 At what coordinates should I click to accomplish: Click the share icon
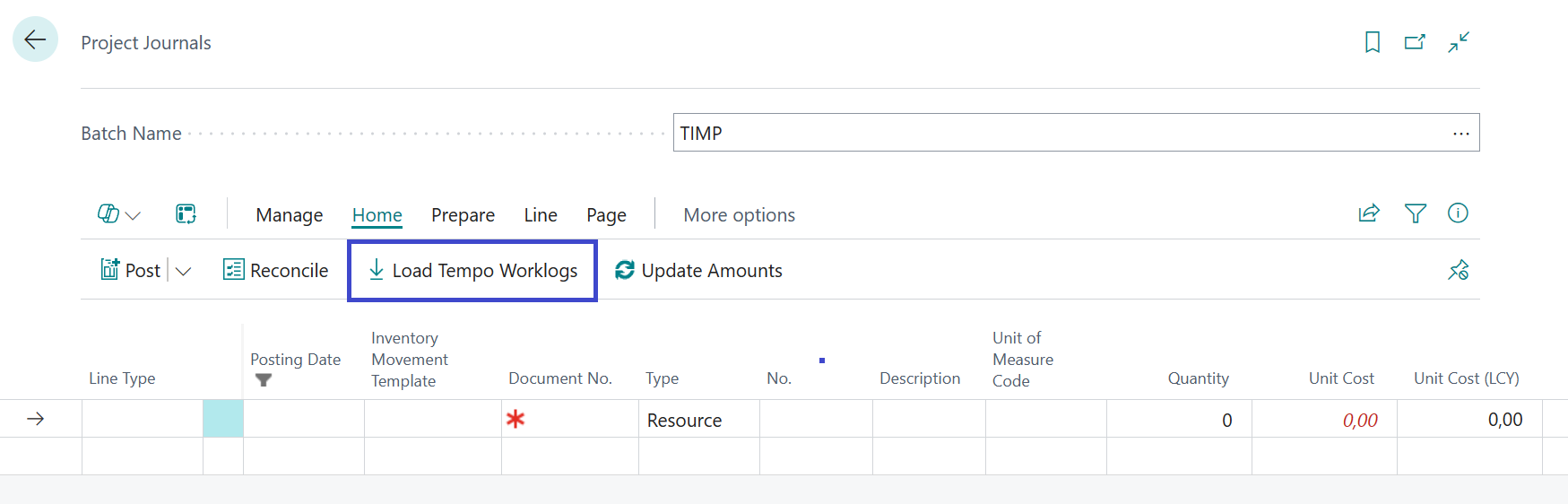(1369, 213)
